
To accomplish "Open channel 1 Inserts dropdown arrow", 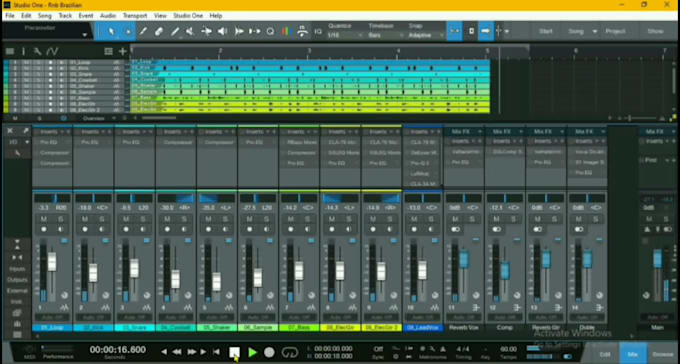I will coord(62,131).
